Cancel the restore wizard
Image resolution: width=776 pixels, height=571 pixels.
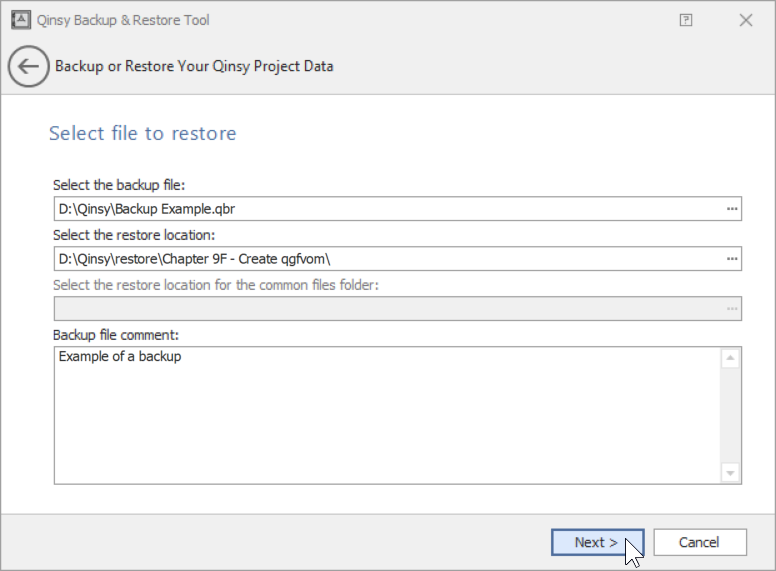(699, 542)
